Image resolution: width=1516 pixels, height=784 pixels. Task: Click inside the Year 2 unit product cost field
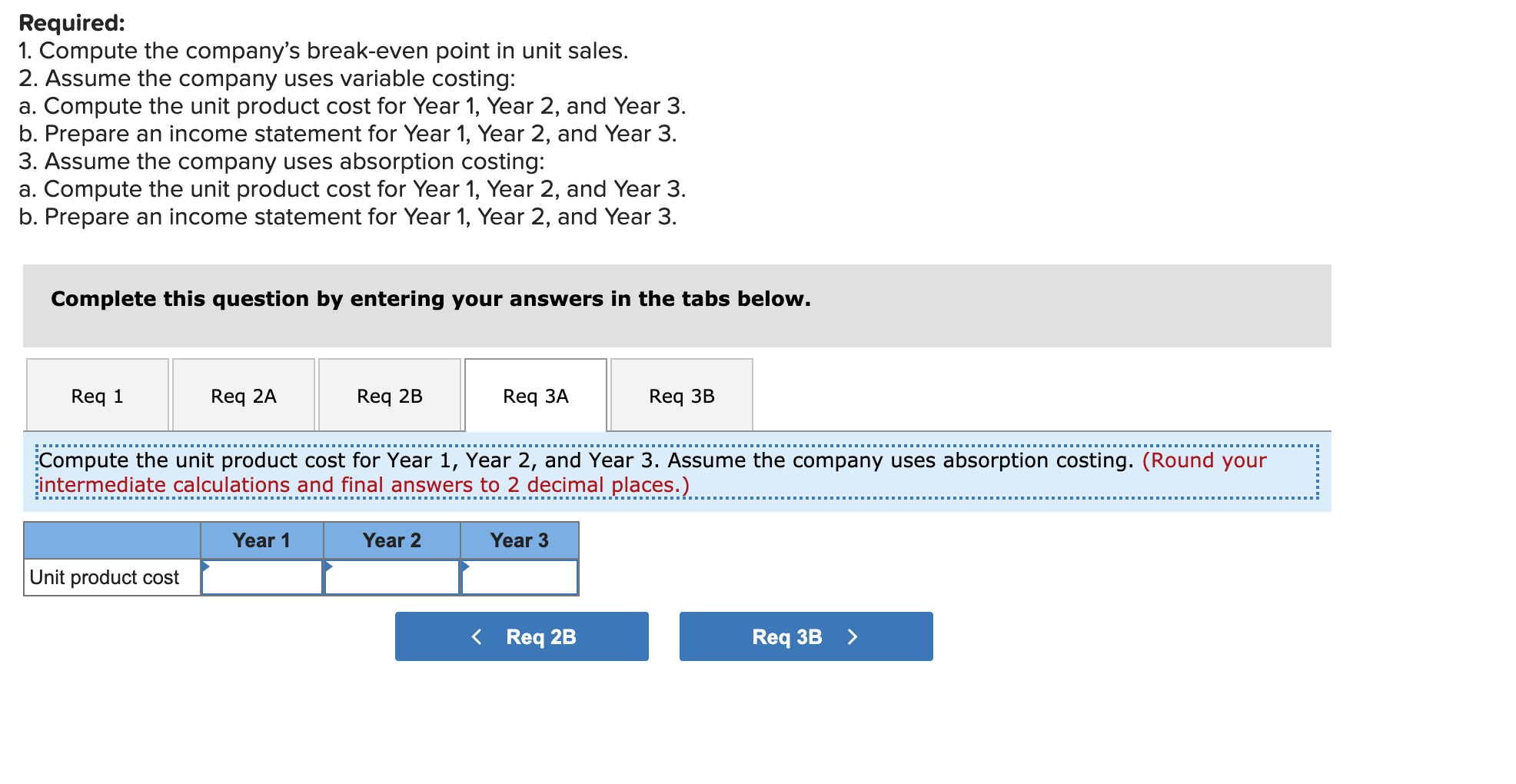(x=392, y=578)
